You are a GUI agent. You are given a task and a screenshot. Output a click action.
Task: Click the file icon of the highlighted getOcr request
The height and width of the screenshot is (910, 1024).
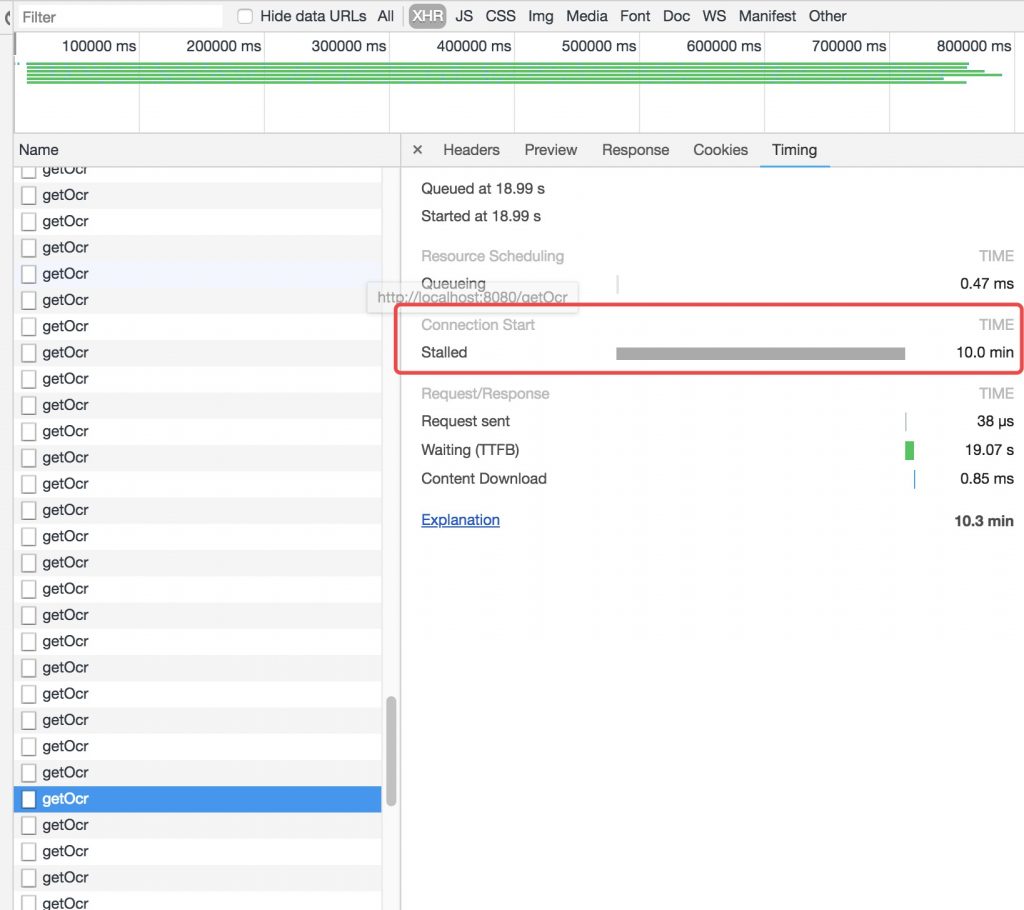pyautogui.click(x=28, y=799)
